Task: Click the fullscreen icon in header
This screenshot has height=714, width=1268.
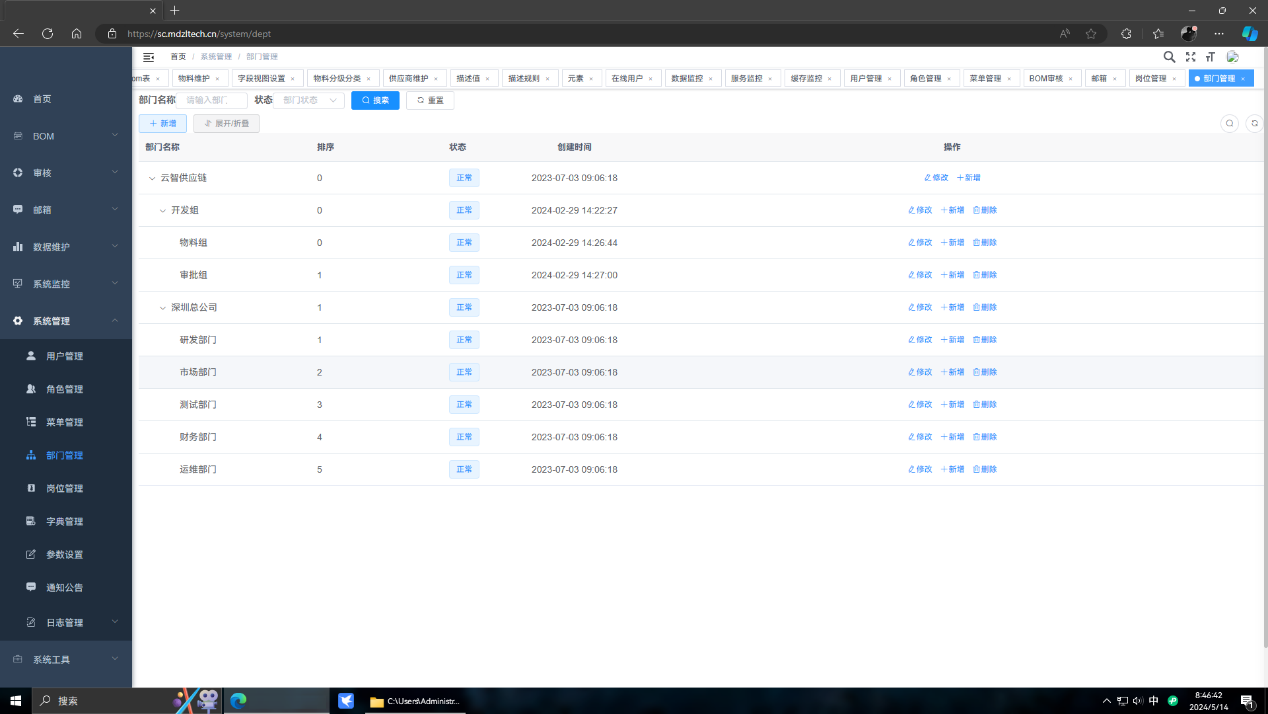Action: coord(1190,57)
